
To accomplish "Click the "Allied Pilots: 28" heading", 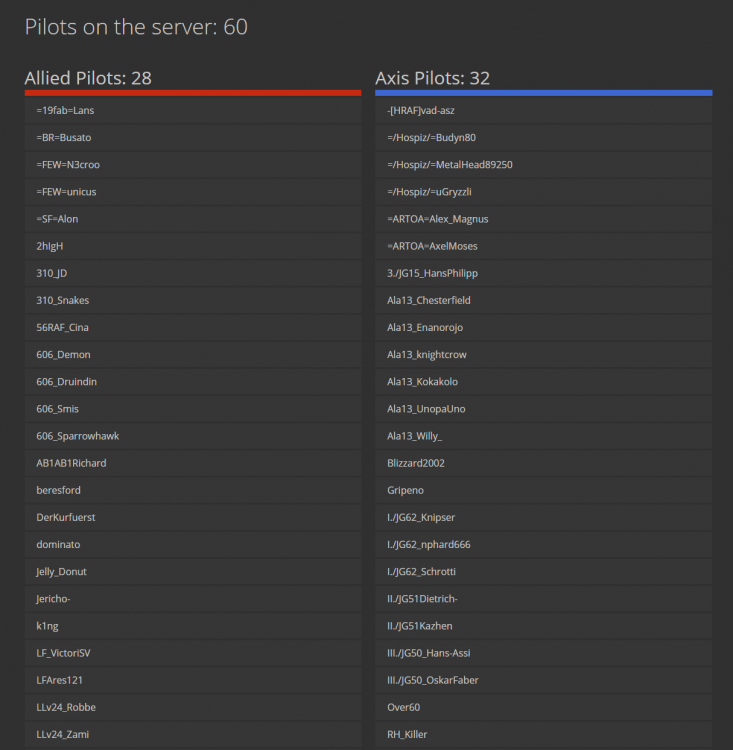I will tap(88, 78).
